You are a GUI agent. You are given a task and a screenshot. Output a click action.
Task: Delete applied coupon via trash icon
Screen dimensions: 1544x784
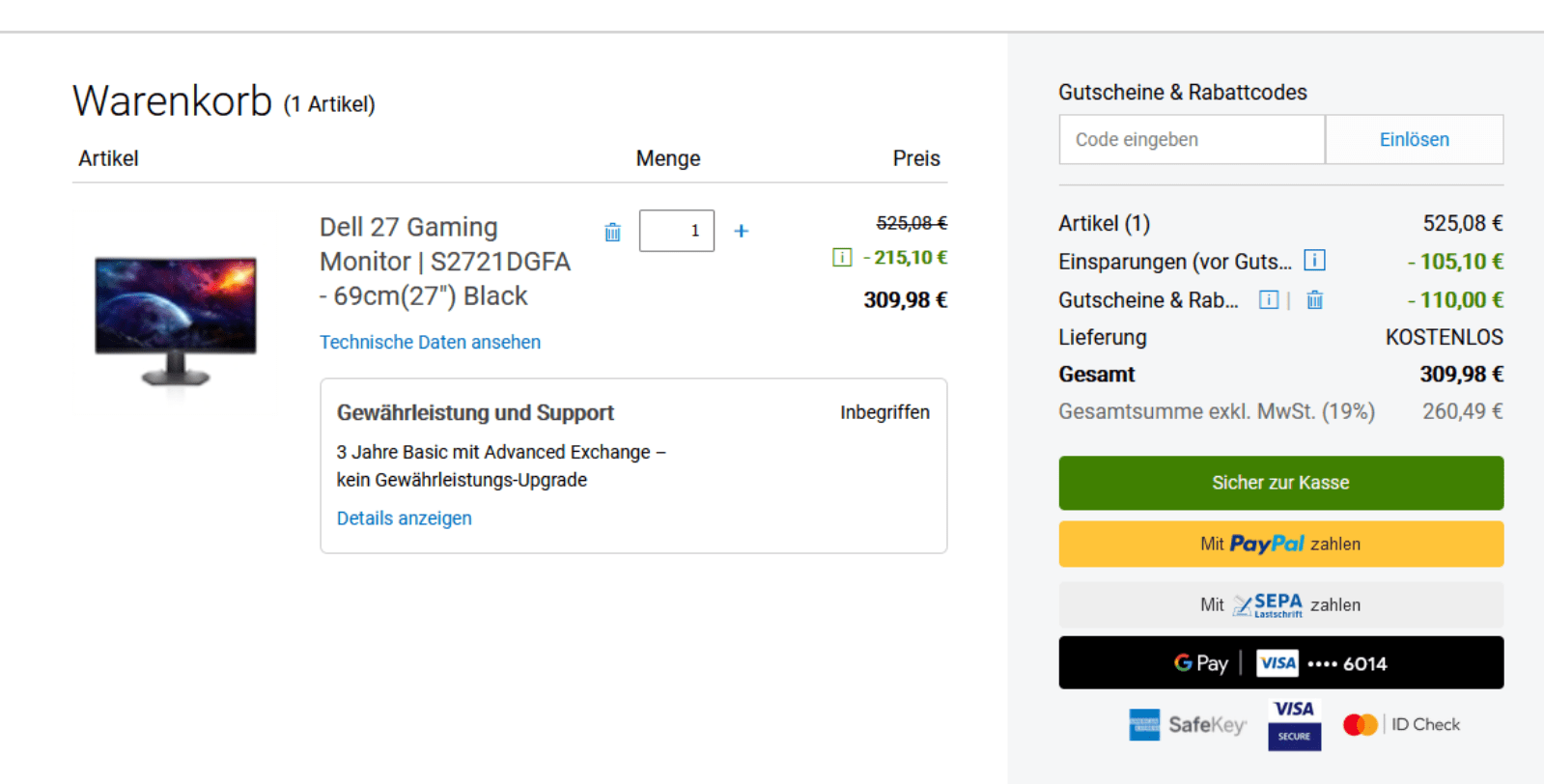point(1314,299)
